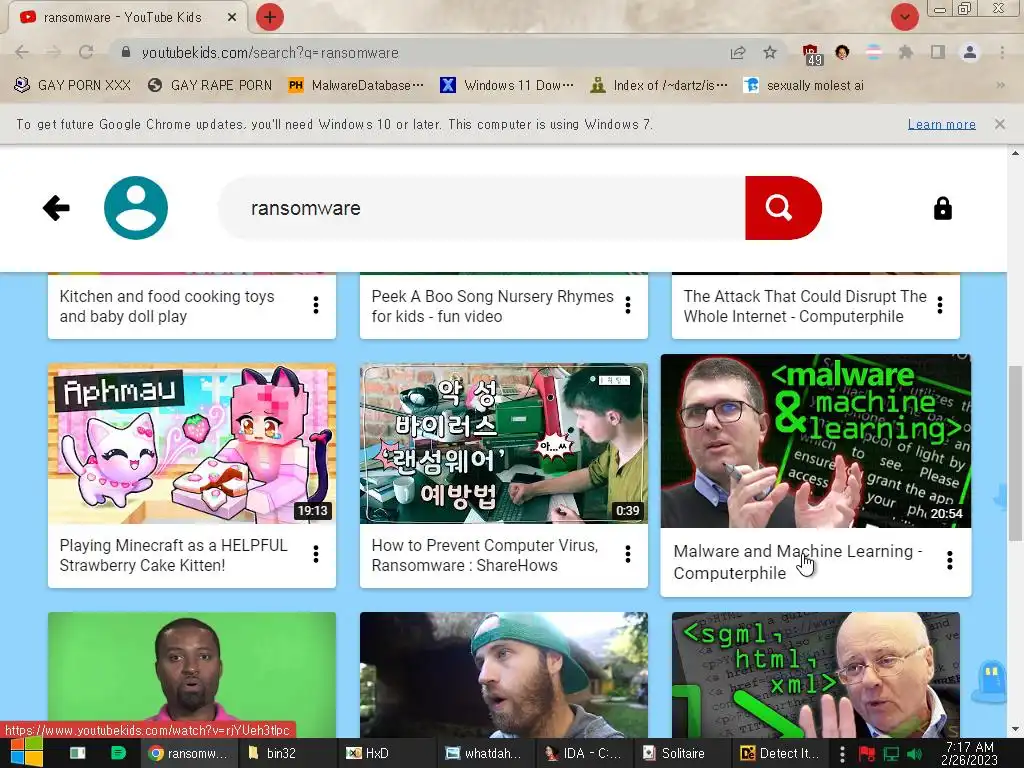
Task: Open options for The Attack That Could Disrupt video
Action: (x=940, y=305)
